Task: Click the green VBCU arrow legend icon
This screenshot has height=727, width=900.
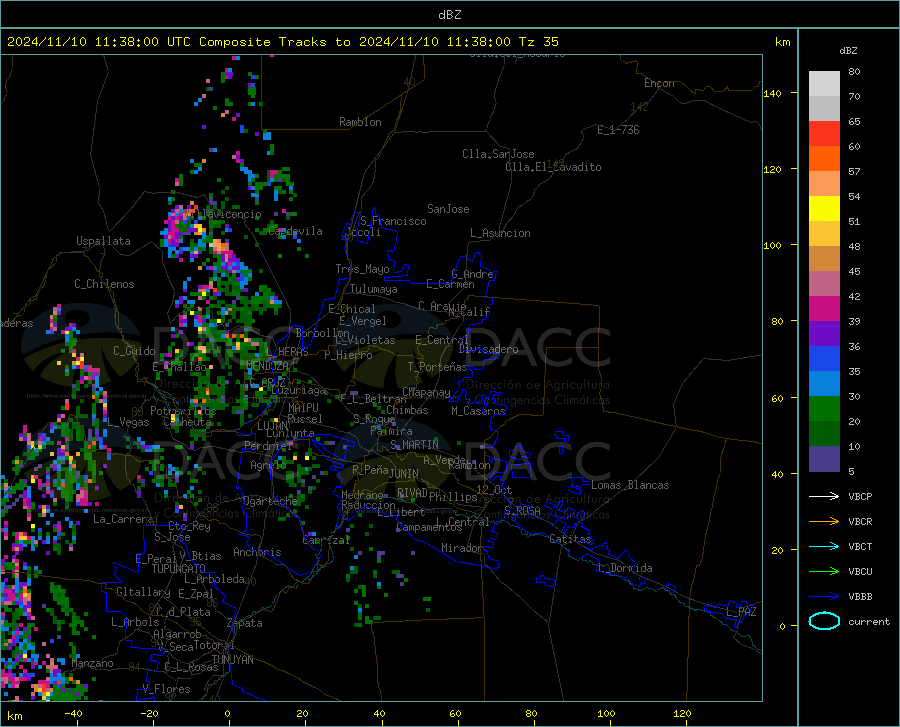Action: point(824,572)
